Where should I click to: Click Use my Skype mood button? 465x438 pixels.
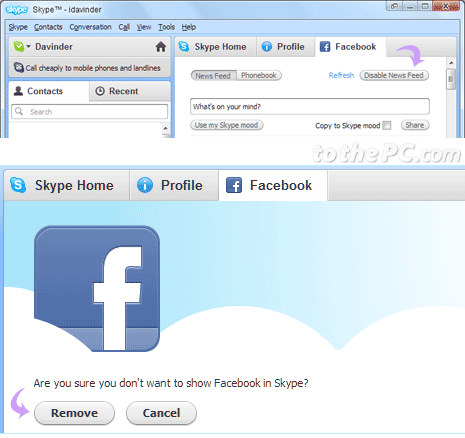pyautogui.click(x=227, y=125)
